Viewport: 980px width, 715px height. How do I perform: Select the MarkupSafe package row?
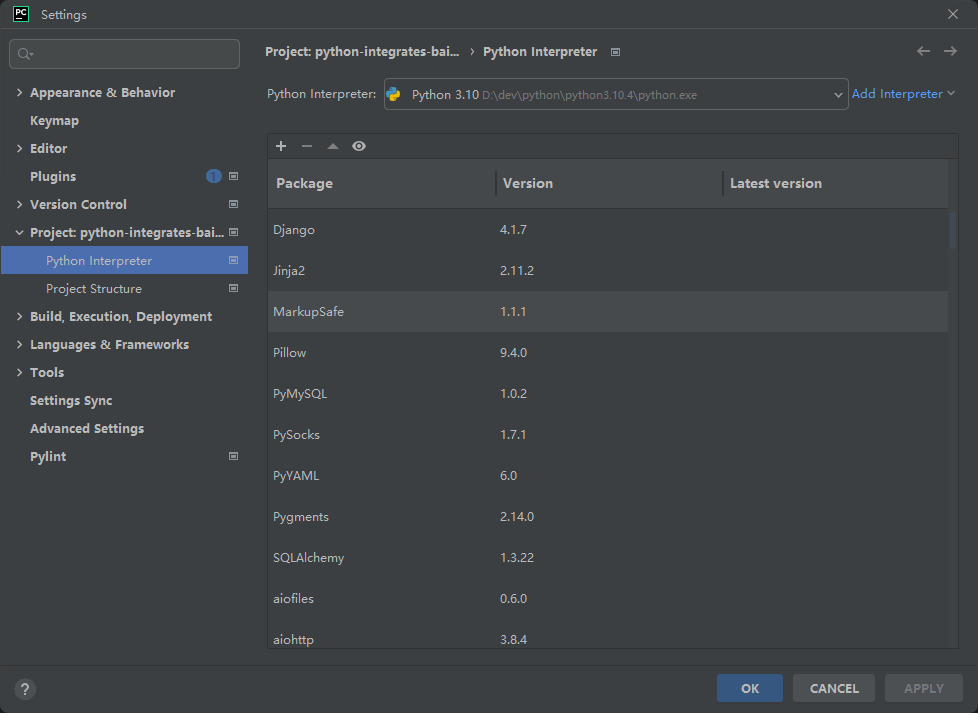point(608,311)
